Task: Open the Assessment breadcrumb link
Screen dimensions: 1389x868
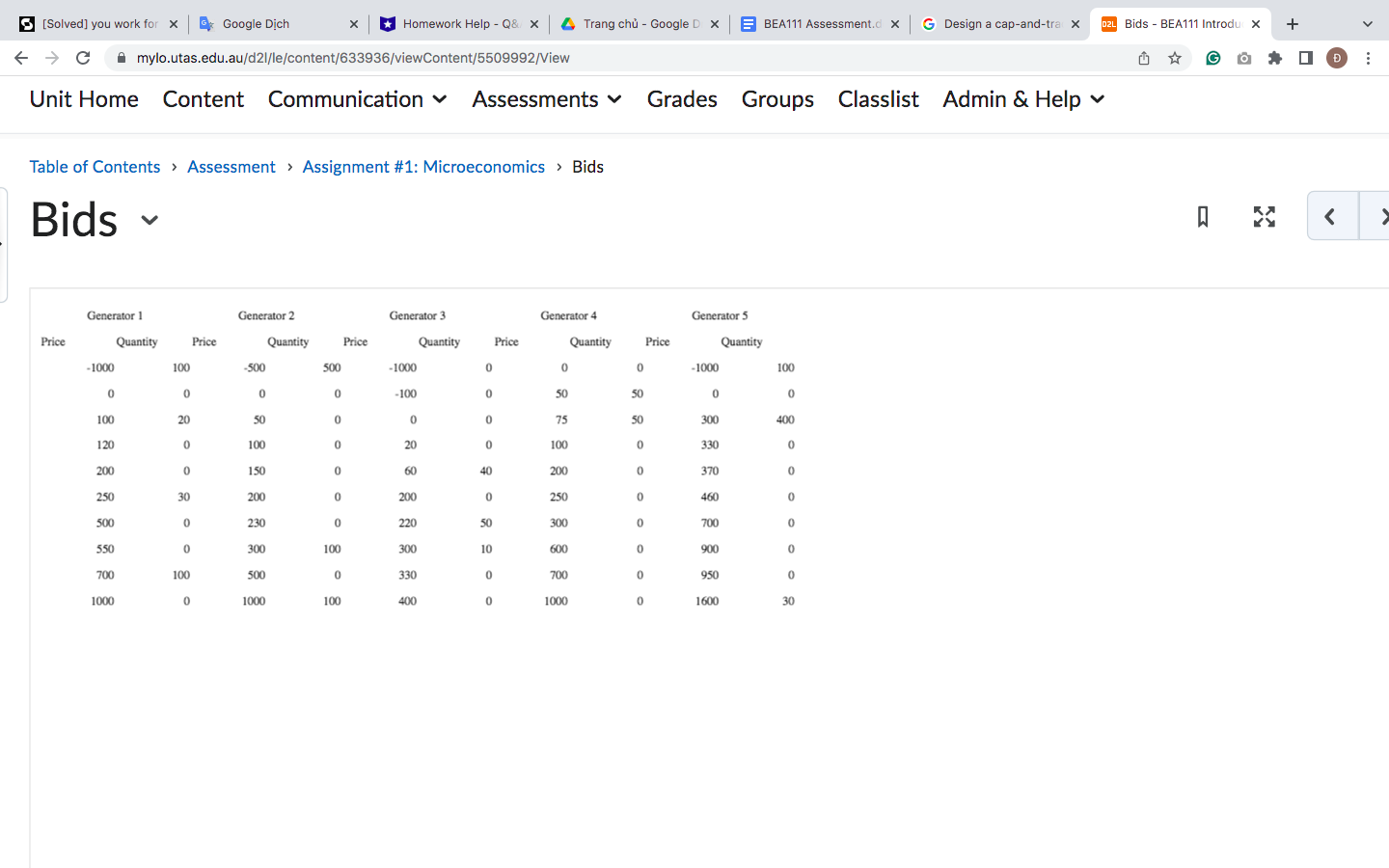Action: click(x=231, y=167)
